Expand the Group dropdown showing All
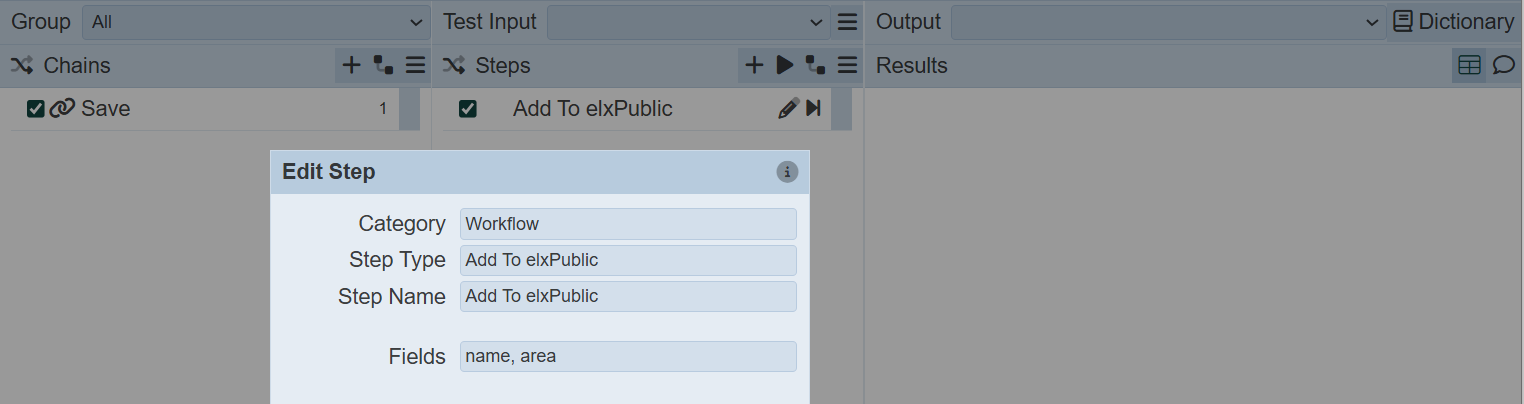This screenshot has height=404, width=1524. (x=255, y=22)
